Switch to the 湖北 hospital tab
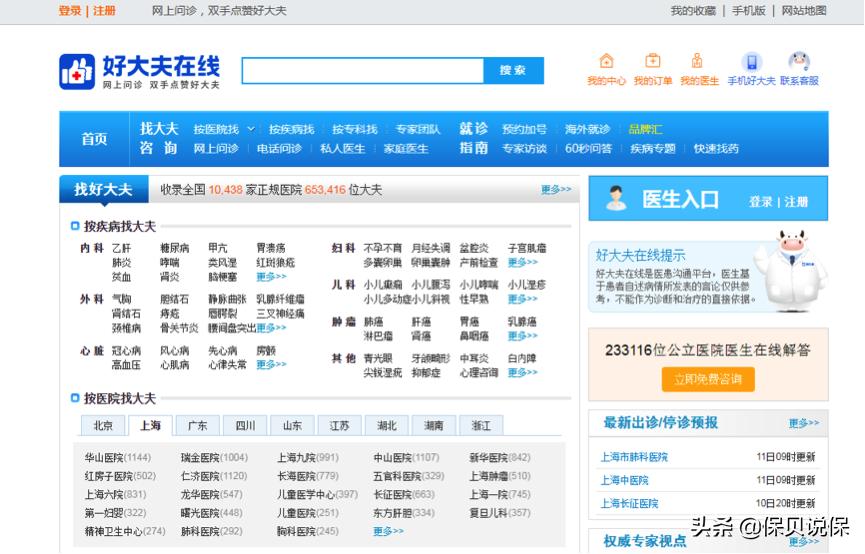Screen dimensions: 865x554 pos(387,425)
